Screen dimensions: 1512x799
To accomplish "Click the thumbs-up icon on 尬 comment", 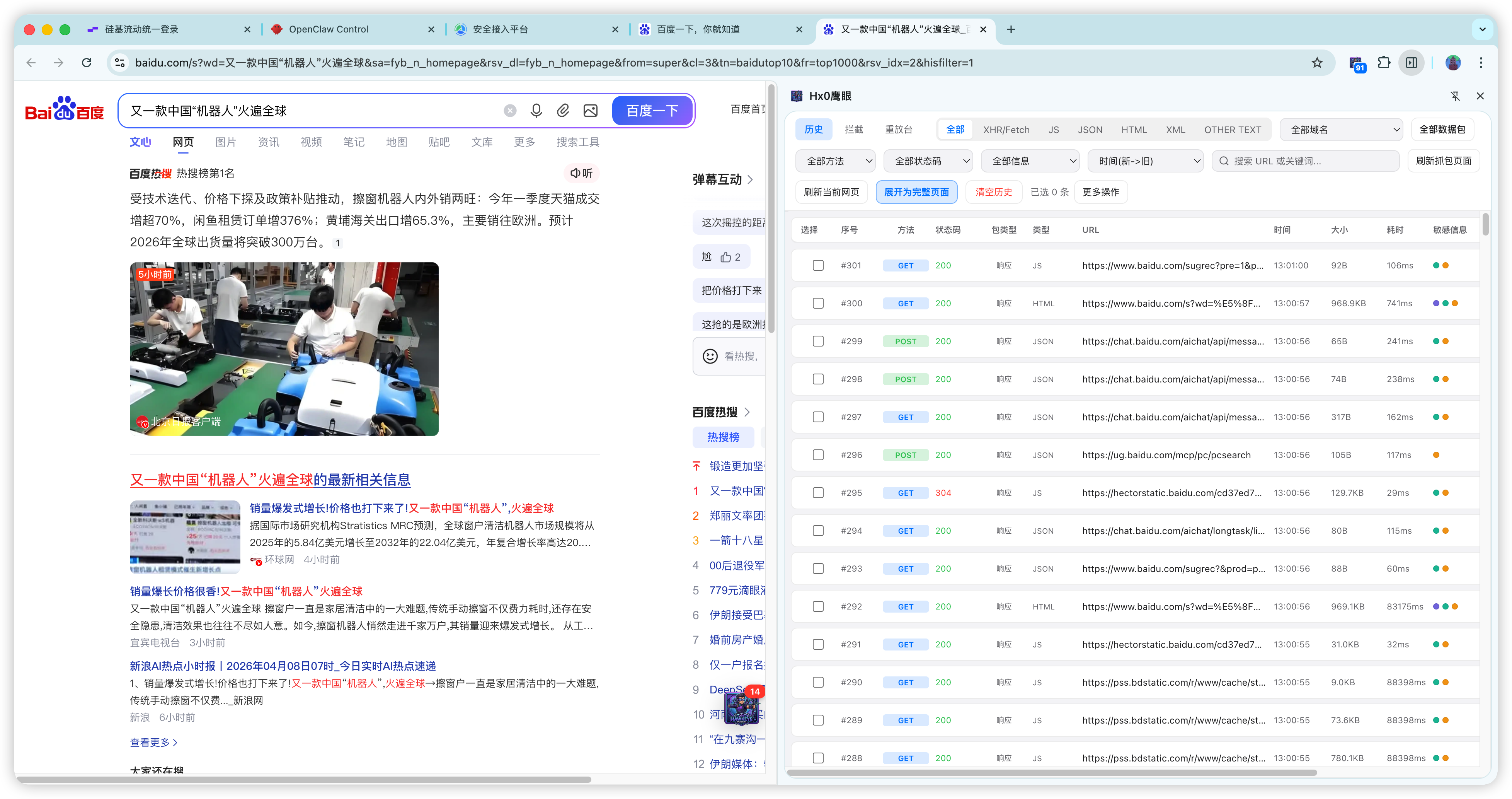I will (x=726, y=257).
